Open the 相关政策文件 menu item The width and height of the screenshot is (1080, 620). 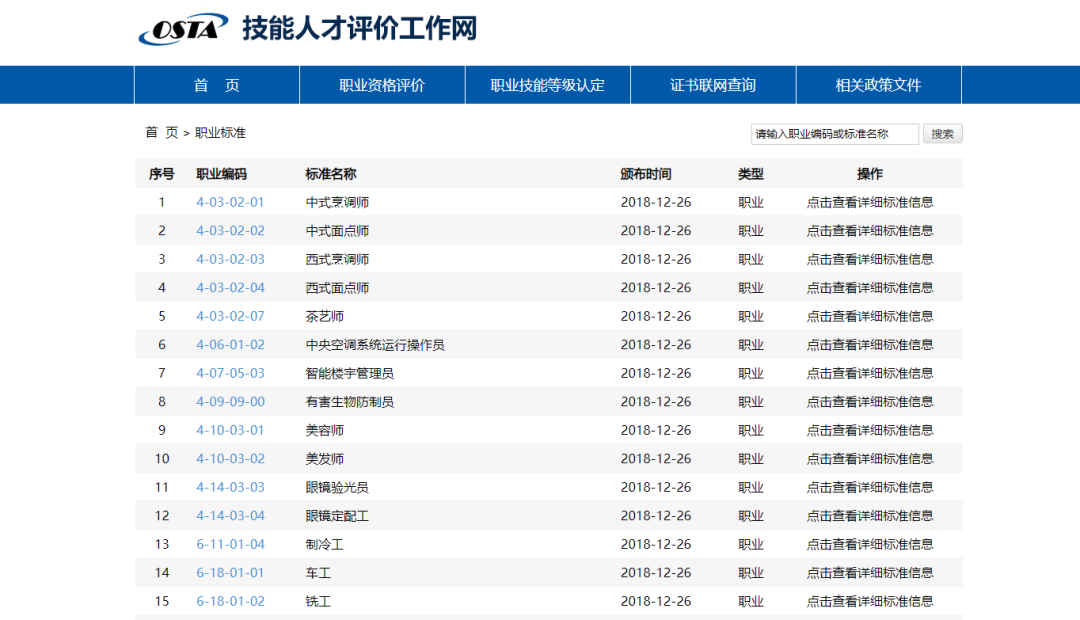click(877, 85)
